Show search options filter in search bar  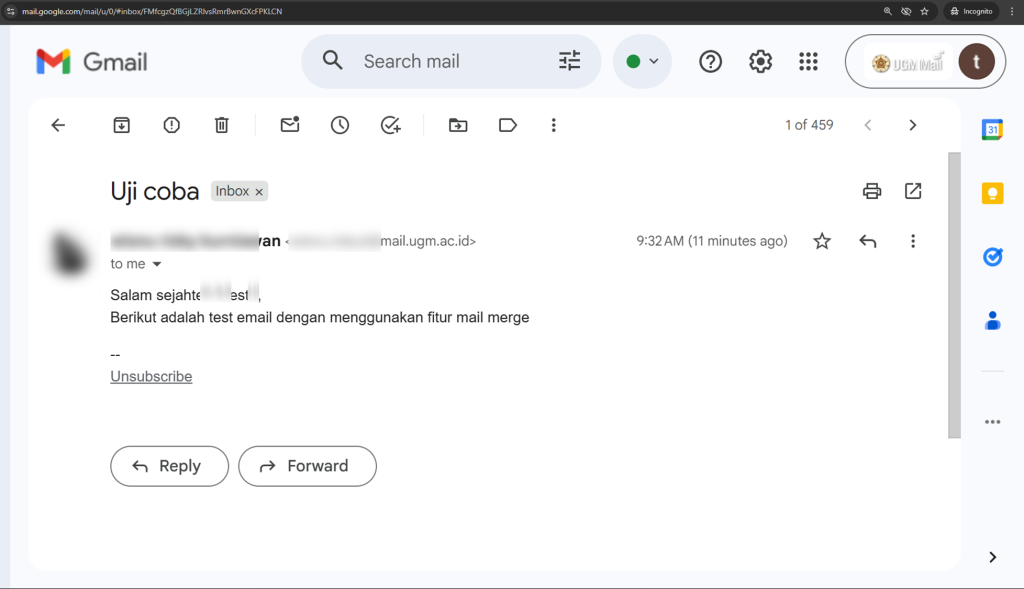tap(569, 61)
